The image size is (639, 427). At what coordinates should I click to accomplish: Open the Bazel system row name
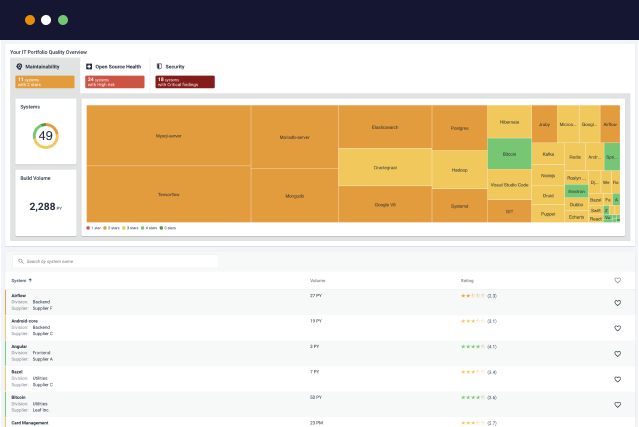(x=17, y=372)
